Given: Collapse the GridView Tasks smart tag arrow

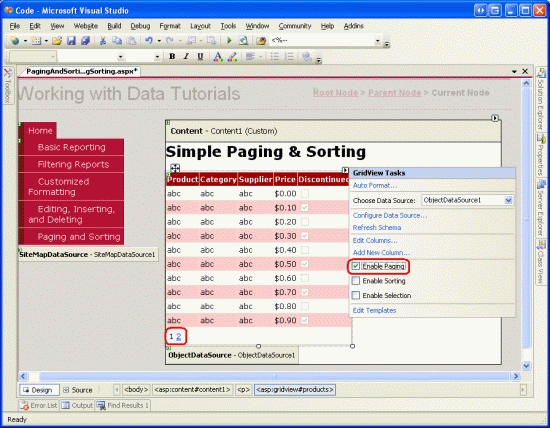Looking at the screenshot, I should (x=345, y=170).
